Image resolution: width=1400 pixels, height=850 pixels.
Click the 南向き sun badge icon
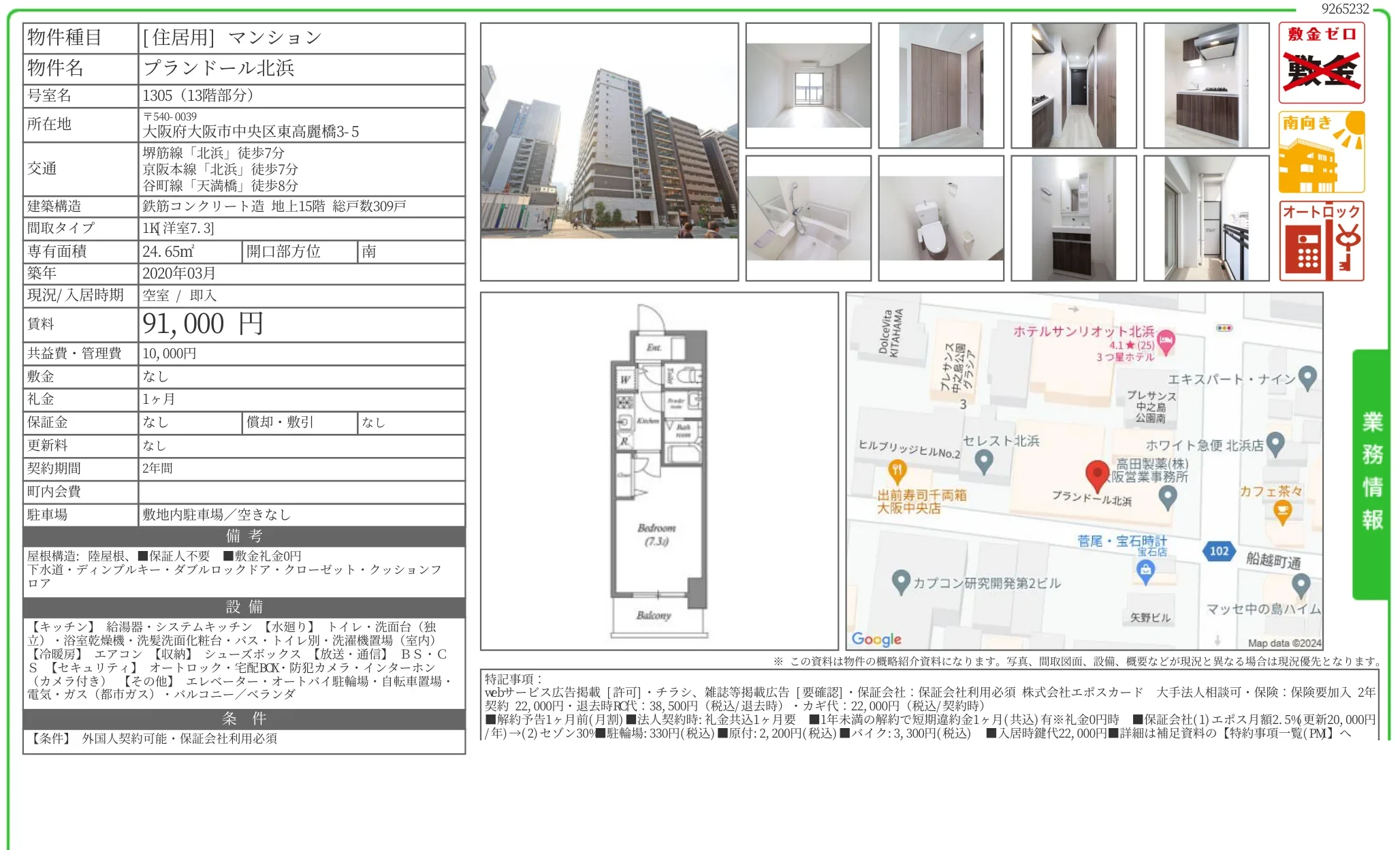tap(1321, 153)
